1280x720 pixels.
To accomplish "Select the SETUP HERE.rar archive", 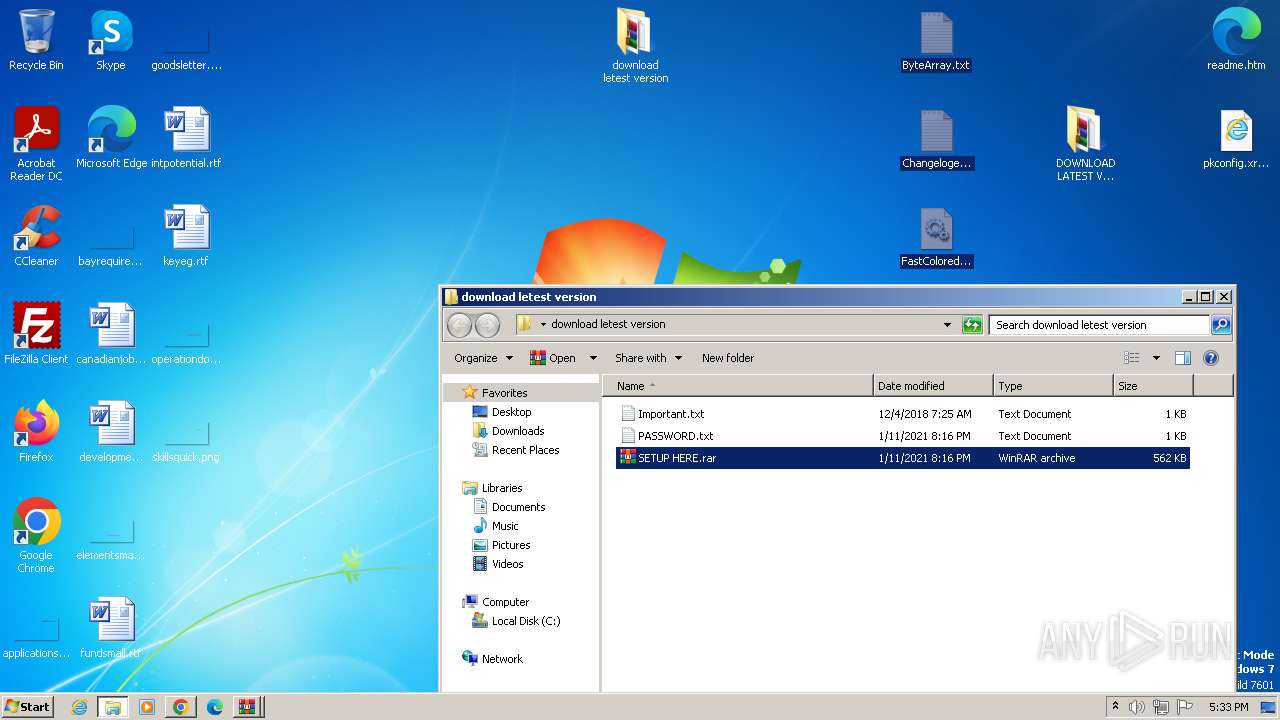I will (x=903, y=458).
